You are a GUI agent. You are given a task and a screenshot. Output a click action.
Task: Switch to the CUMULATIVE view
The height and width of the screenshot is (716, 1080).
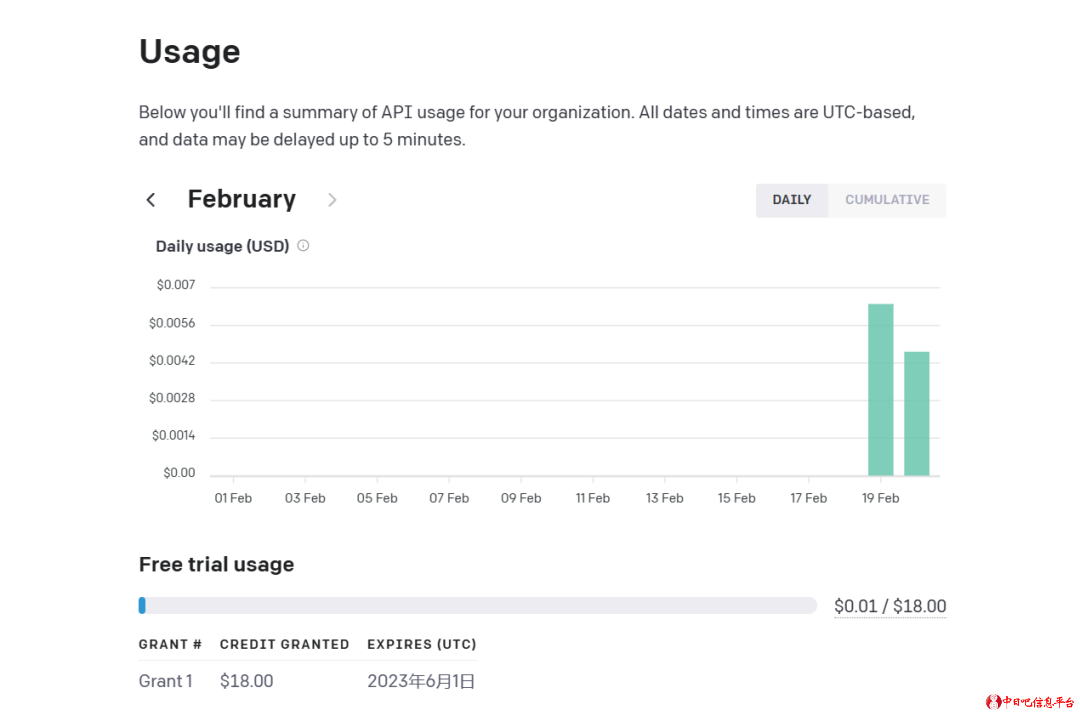887,200
